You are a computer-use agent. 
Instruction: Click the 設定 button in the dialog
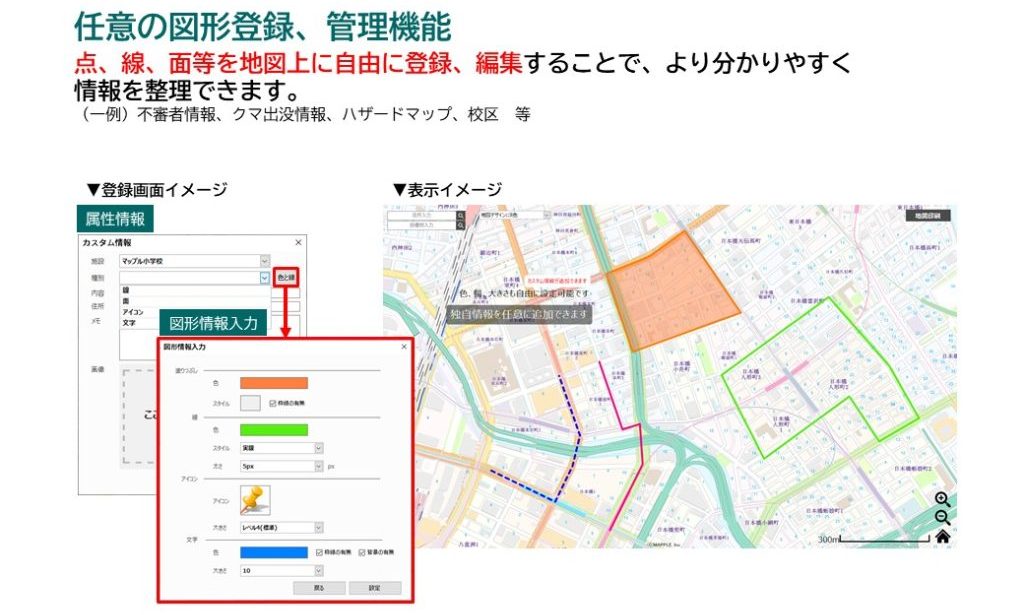[x=374, y=588]
